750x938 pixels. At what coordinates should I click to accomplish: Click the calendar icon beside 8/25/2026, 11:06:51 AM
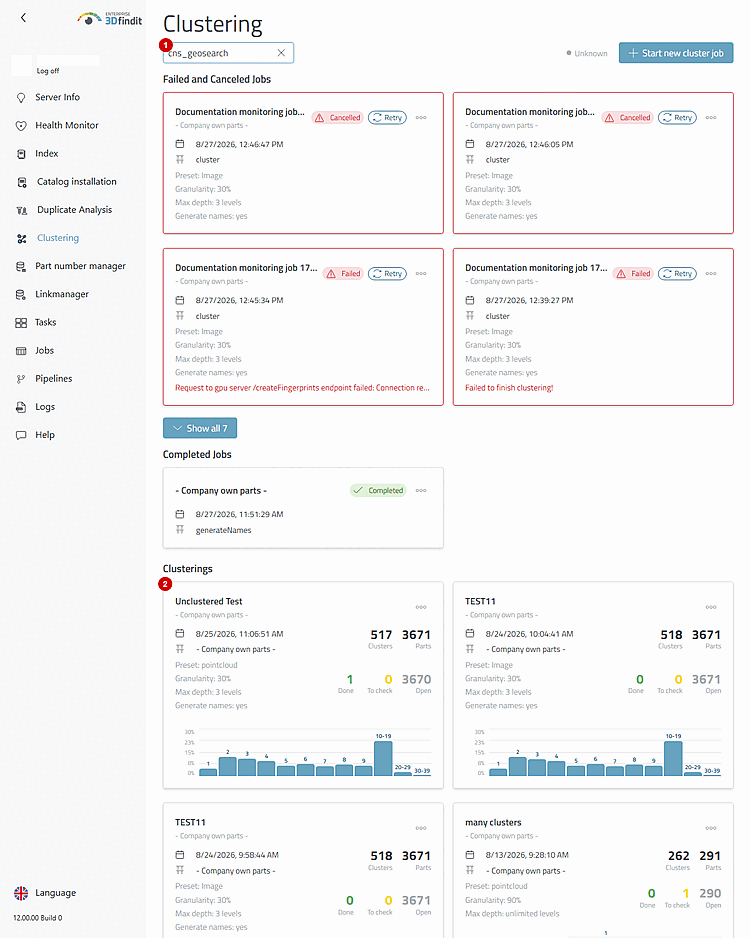click(179, 634)
